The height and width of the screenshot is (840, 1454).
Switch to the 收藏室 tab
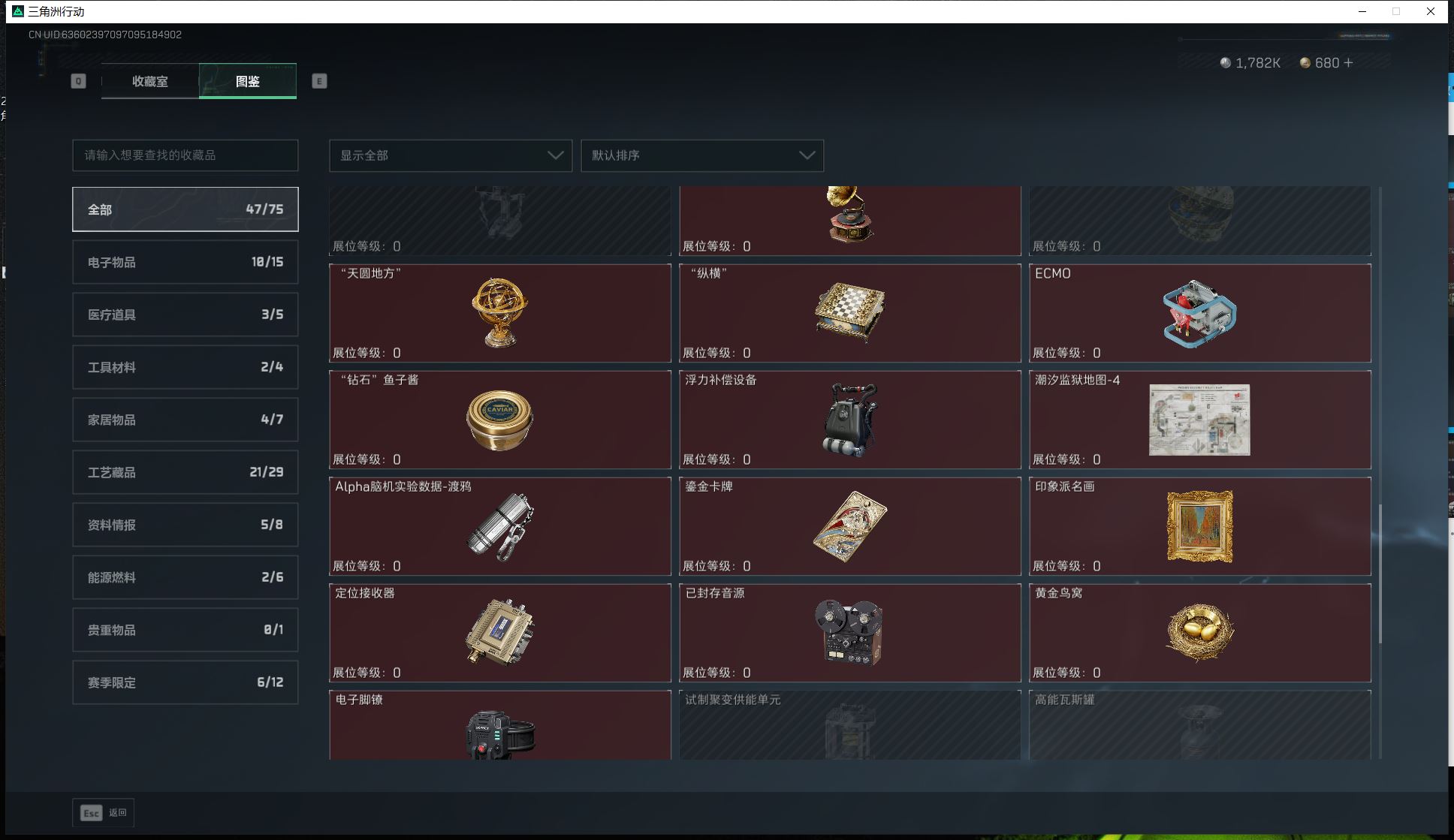pos(150,81)
